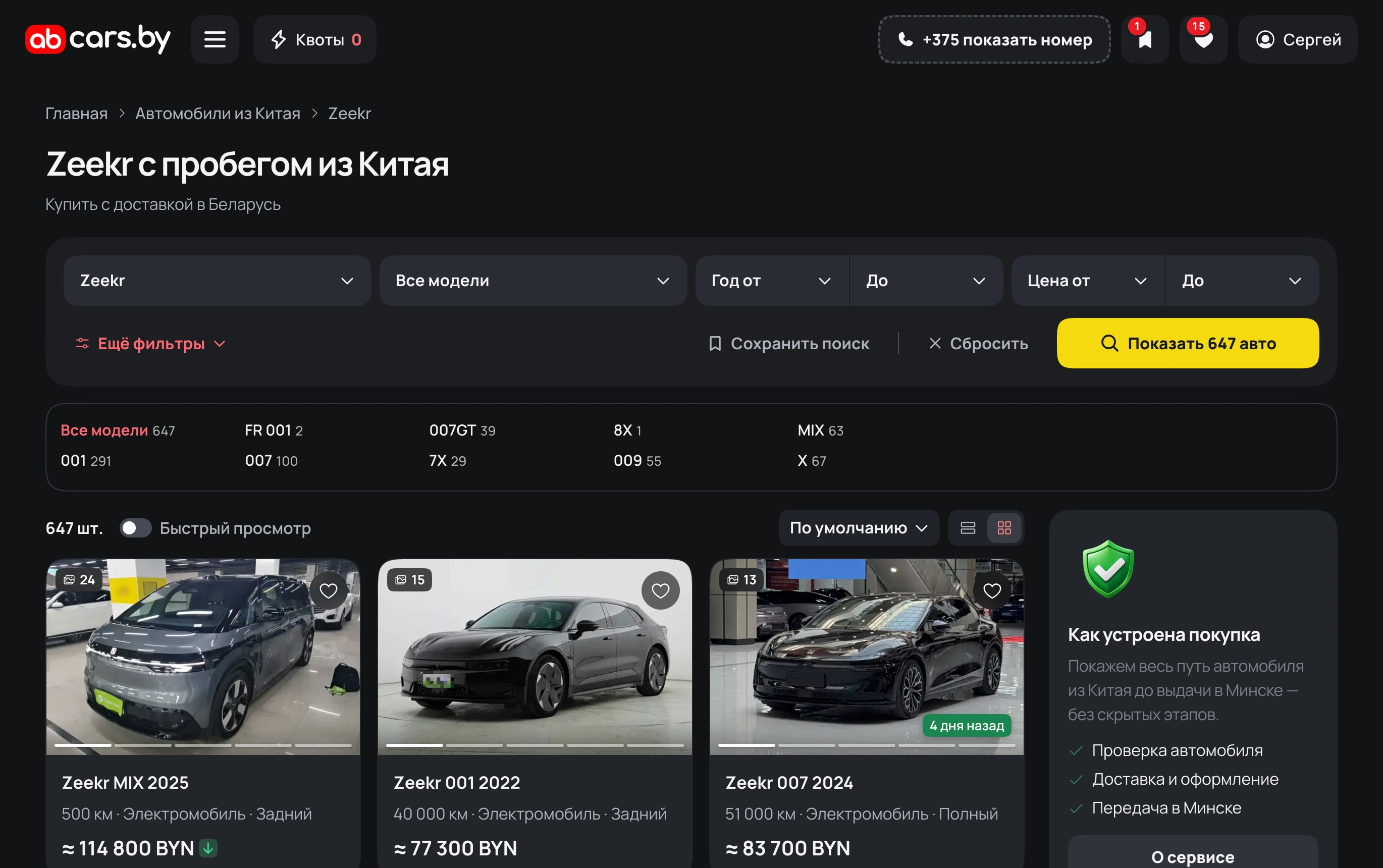The width and height of the screenshot is (1383, 868).
Task: Click Показать 647 авто button
Action: 1188,343
